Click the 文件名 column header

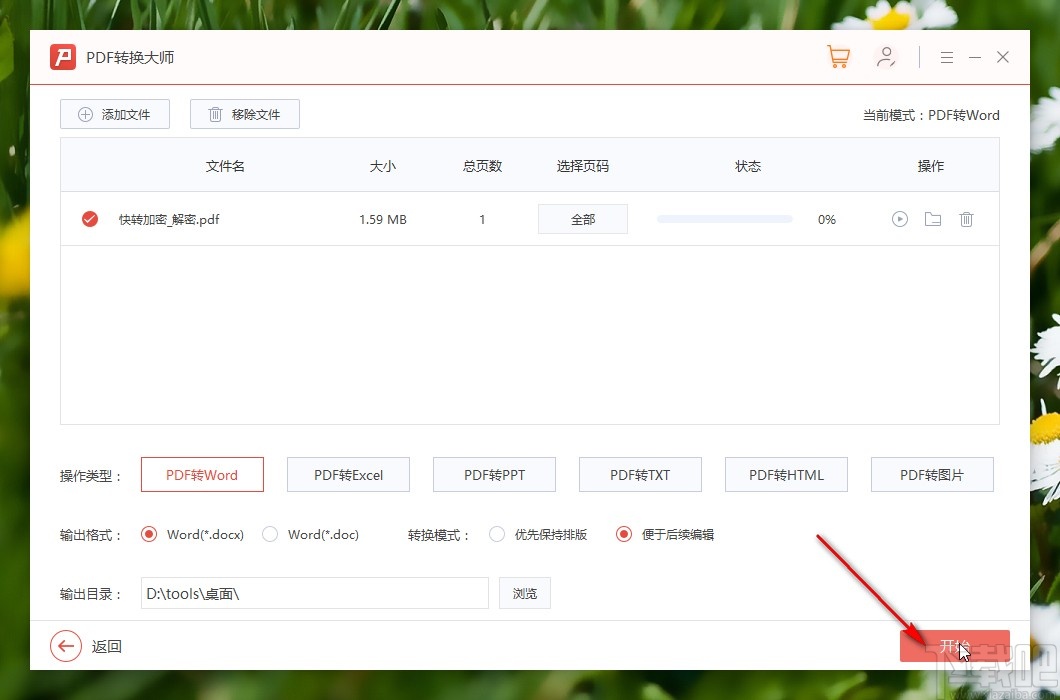pos(225,166)
